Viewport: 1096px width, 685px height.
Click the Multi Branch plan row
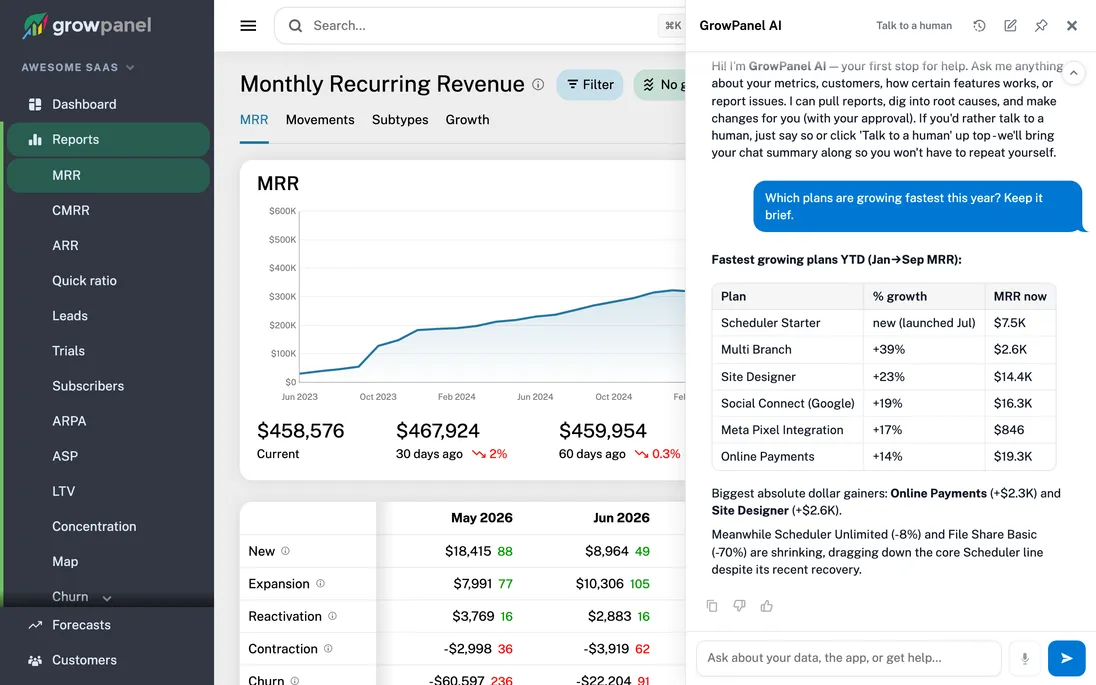[884, 349]
